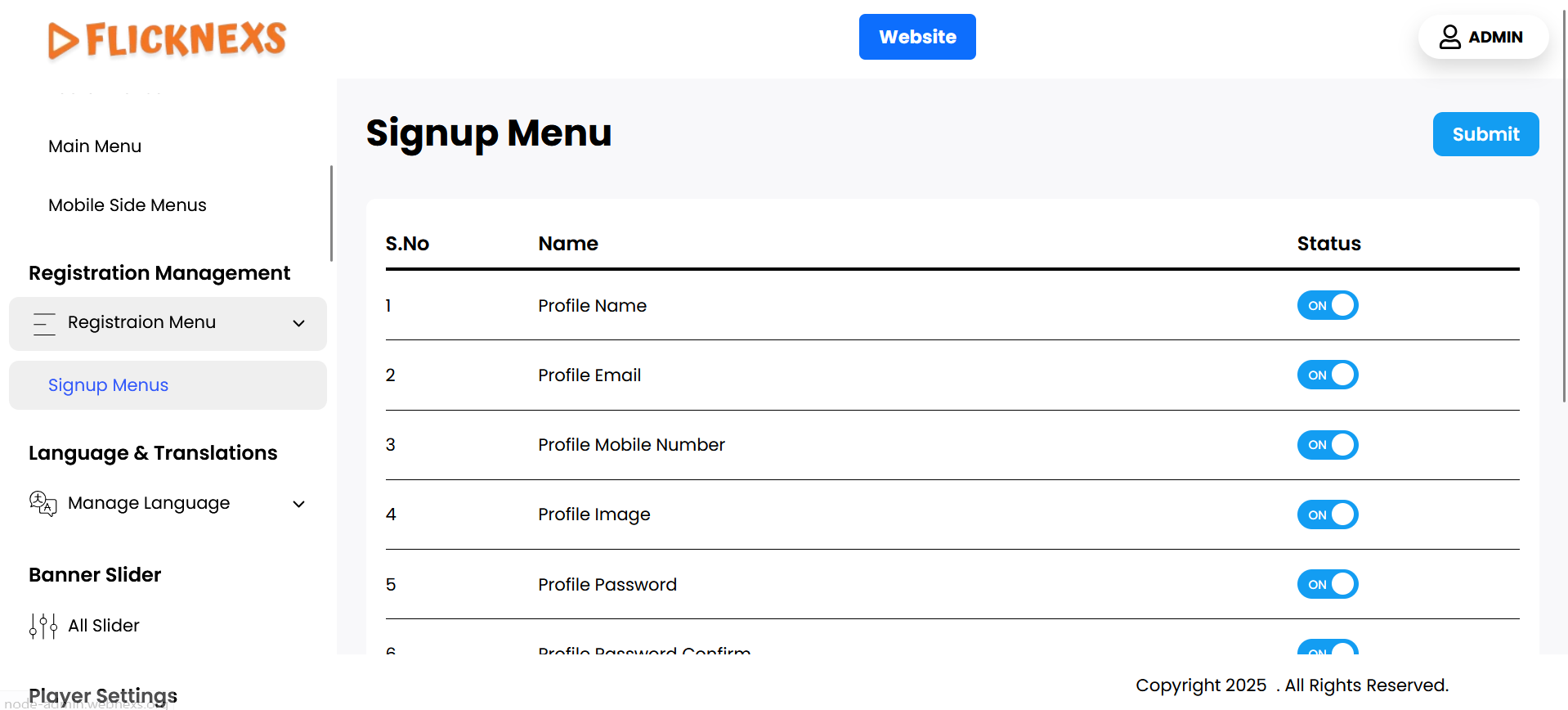The image size is (1568, 710).
Task: Switch off Profile Image status
Action: (1327, 515)
